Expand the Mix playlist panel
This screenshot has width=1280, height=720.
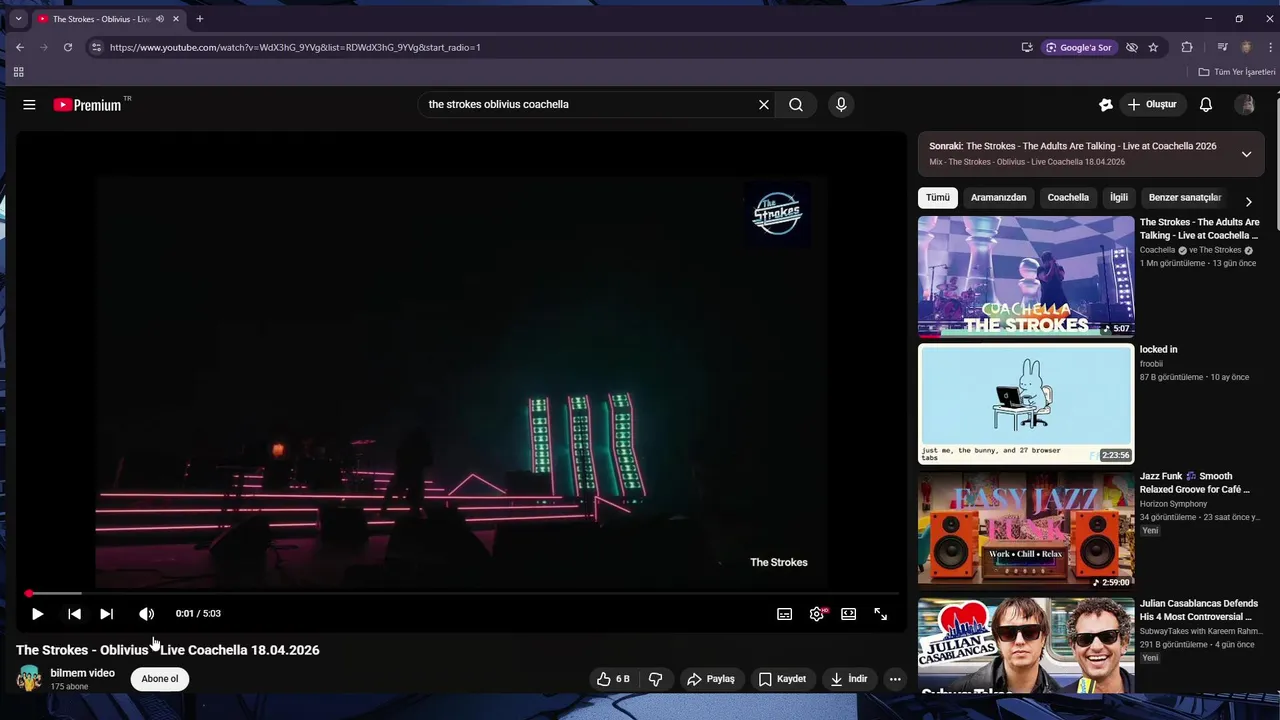[x=1246, y=154]
